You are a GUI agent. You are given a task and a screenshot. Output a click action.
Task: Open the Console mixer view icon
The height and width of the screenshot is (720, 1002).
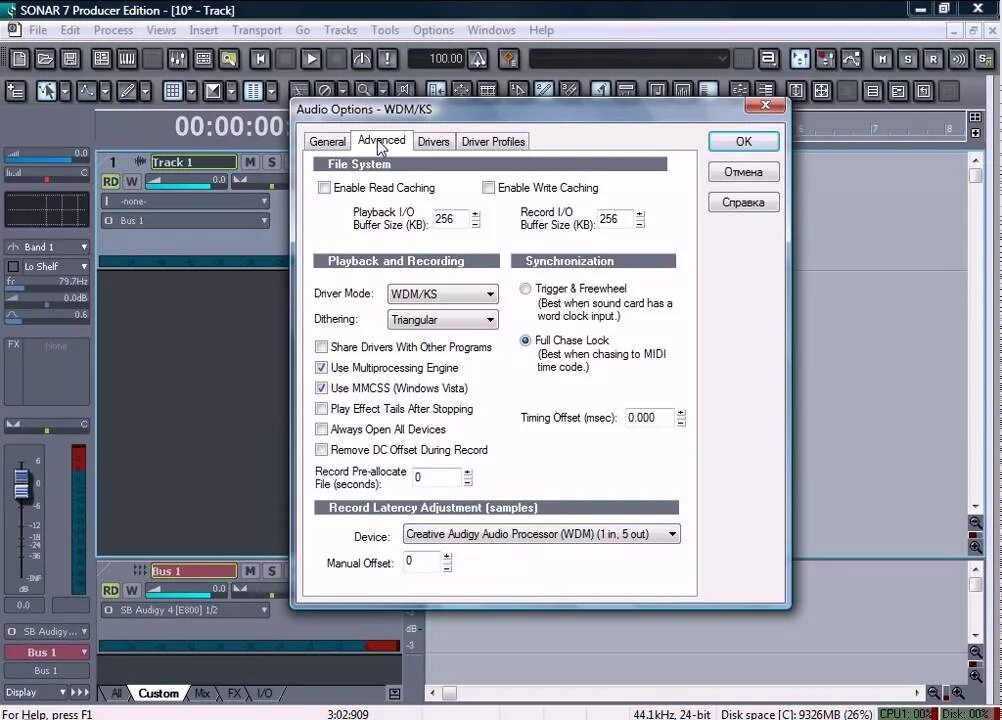point(178,59)
